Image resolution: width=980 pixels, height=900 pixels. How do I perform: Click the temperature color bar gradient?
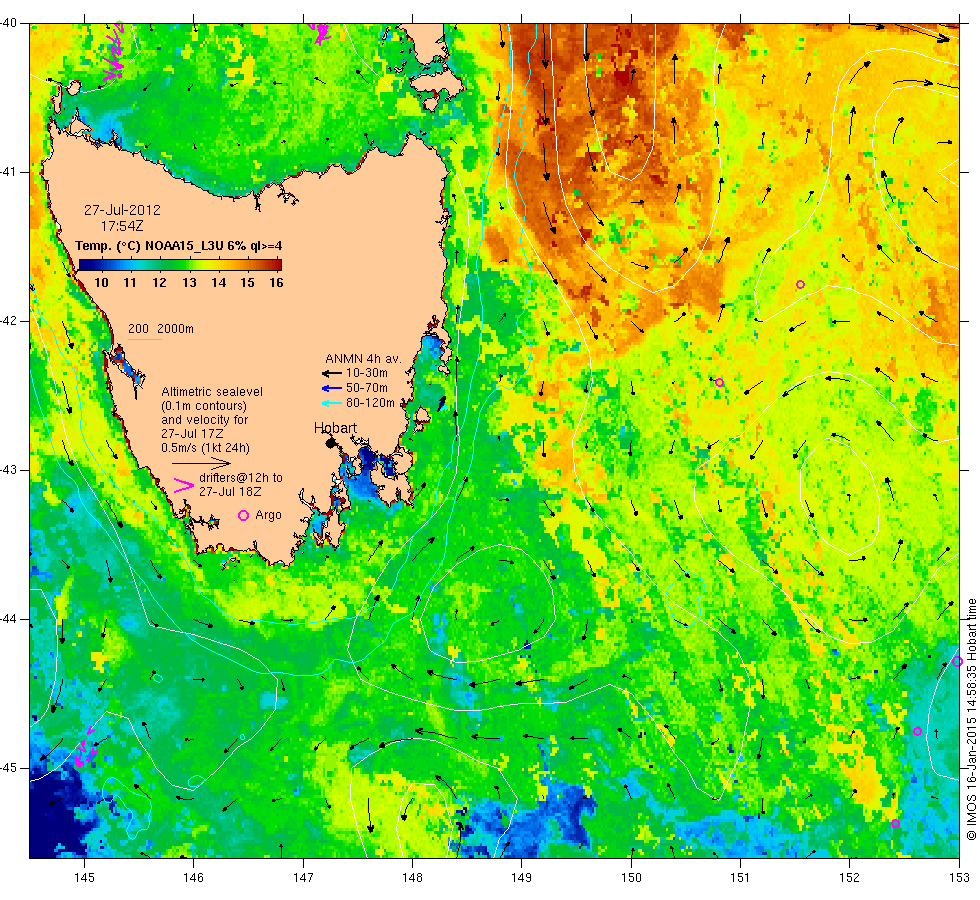(180, 265)
